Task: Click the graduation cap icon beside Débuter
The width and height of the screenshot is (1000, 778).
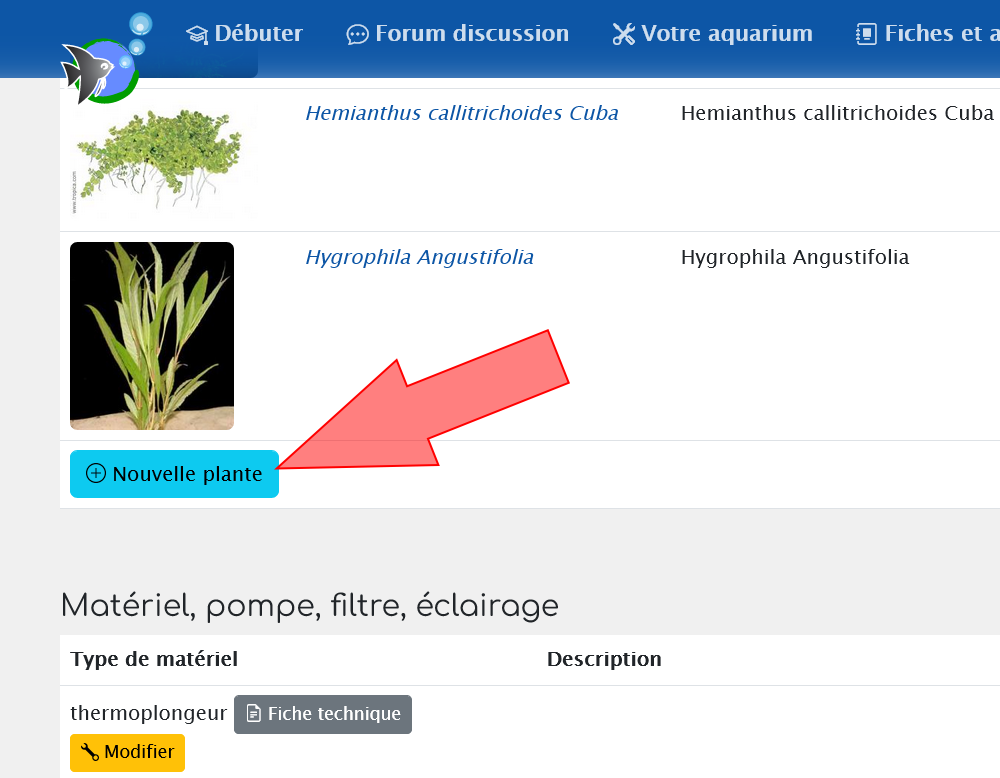Action: point(197,34)
